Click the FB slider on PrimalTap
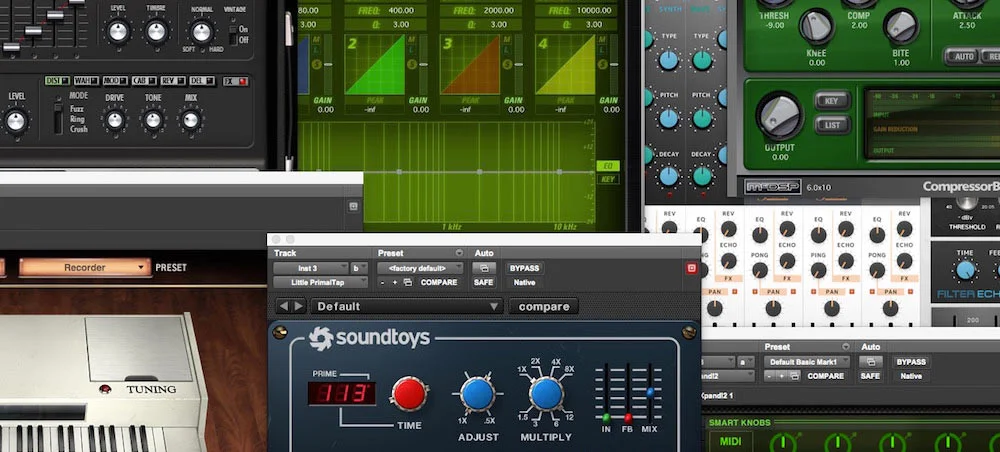Viewport: 1000px width, 452px height. coord(628,418)
